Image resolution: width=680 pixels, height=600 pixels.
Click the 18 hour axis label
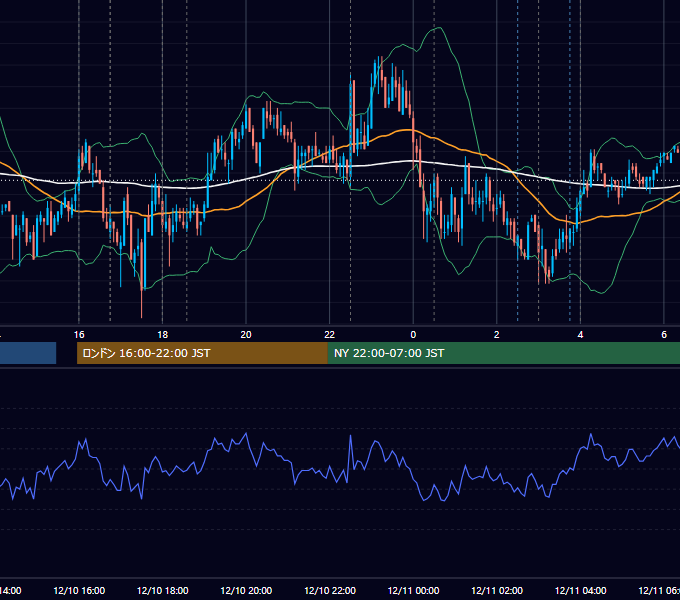pyautogui.click(x=163, y=335)
